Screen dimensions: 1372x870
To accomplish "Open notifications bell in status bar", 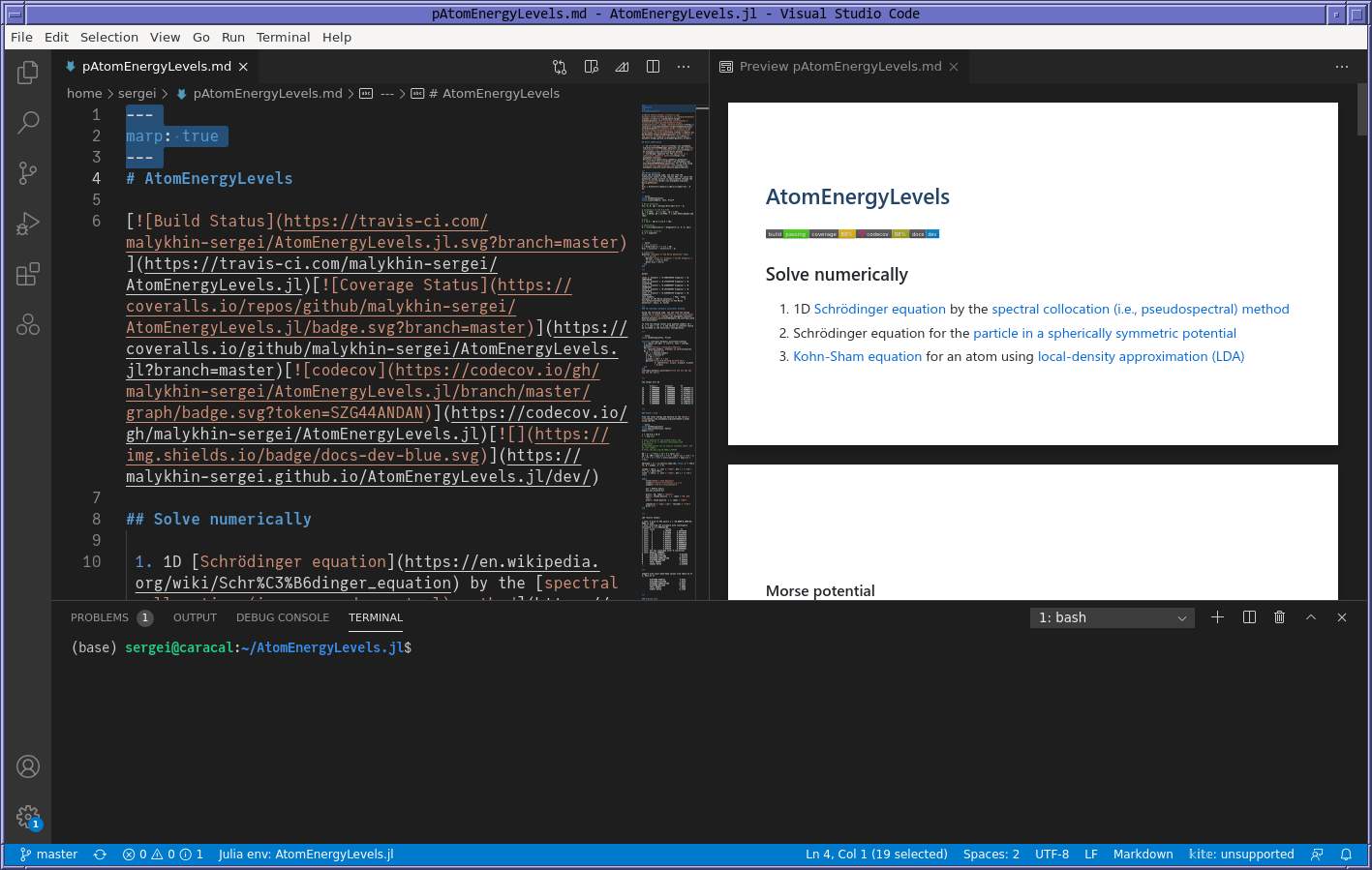I will pos(1346,855).
